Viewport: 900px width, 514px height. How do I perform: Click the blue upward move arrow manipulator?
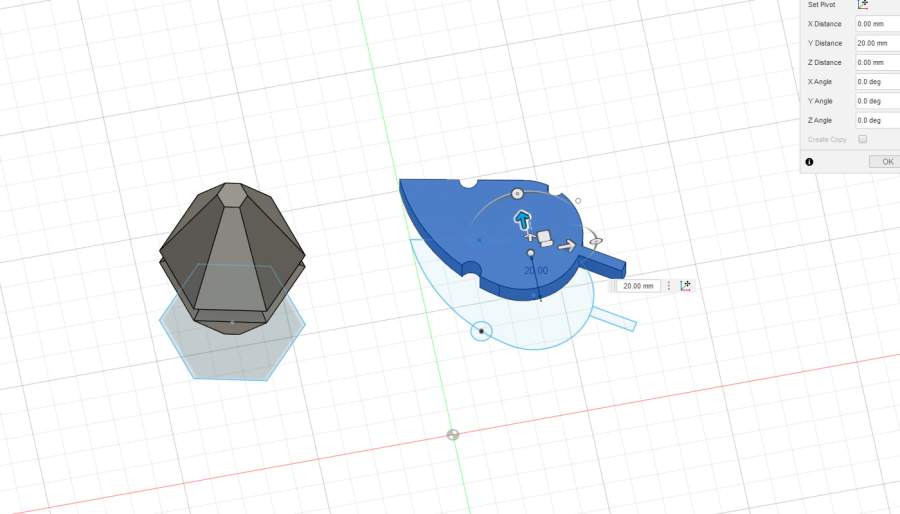coord(522,220)
